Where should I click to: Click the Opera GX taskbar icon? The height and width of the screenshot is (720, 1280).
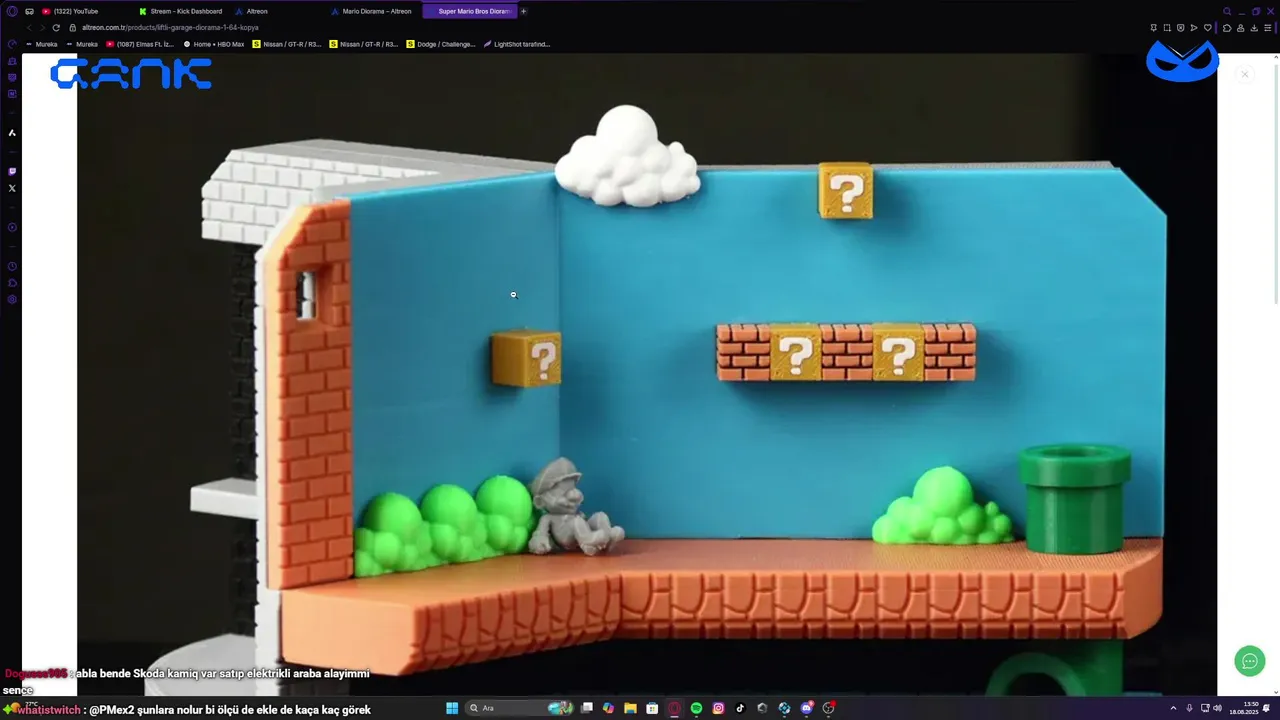click(x=674, y=708)
